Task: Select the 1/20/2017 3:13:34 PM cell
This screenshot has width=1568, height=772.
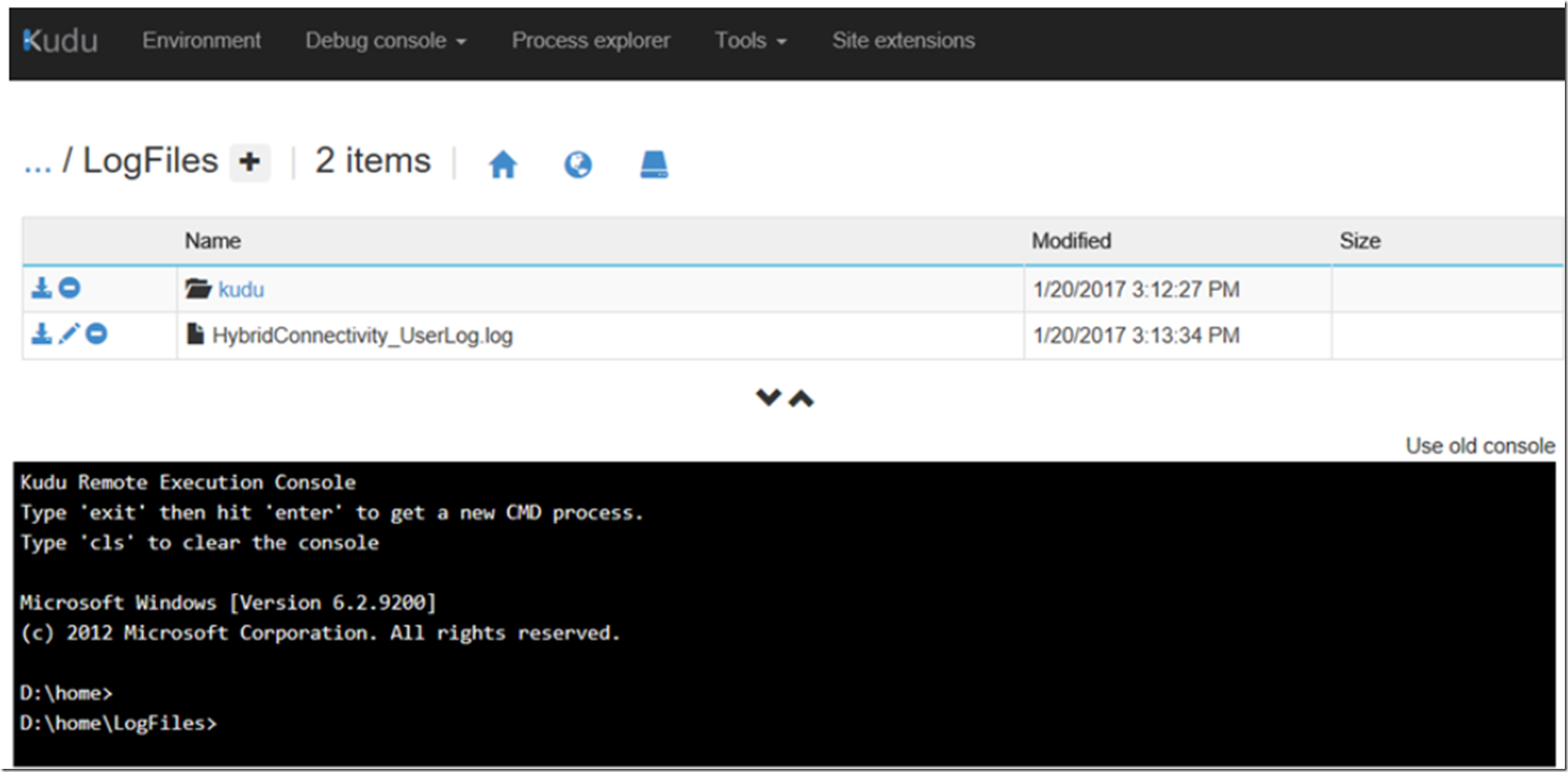Action: (1136, 335)
